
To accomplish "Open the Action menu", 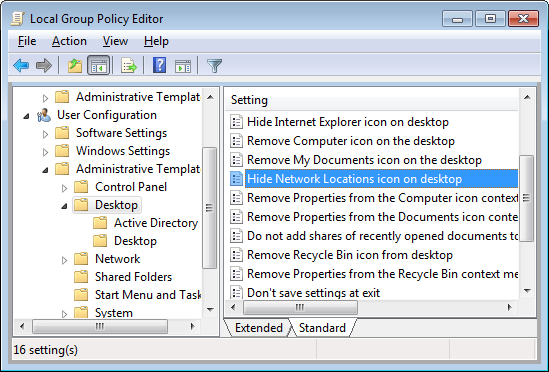I will click(x=69, y=41).
